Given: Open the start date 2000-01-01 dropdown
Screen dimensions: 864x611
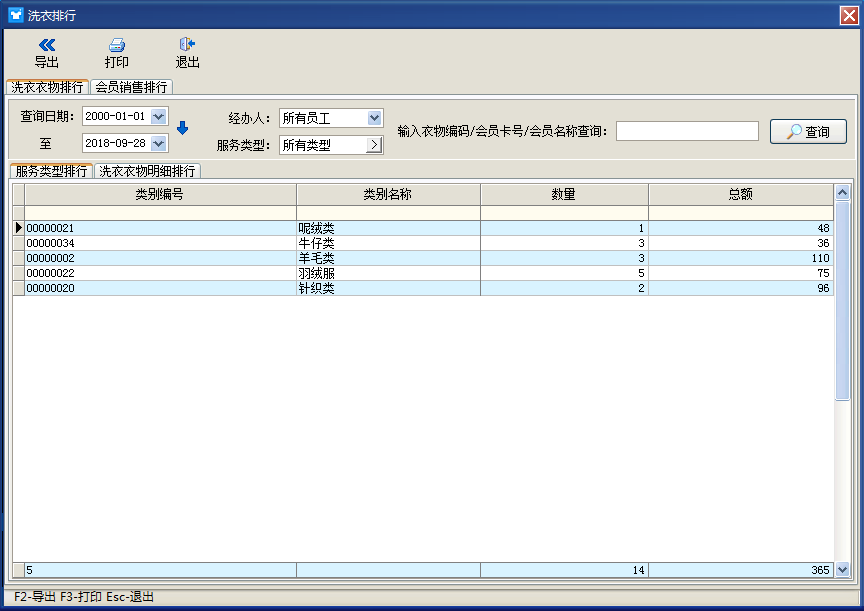Looking at the screenshot, I should click(x=159, y=117).
